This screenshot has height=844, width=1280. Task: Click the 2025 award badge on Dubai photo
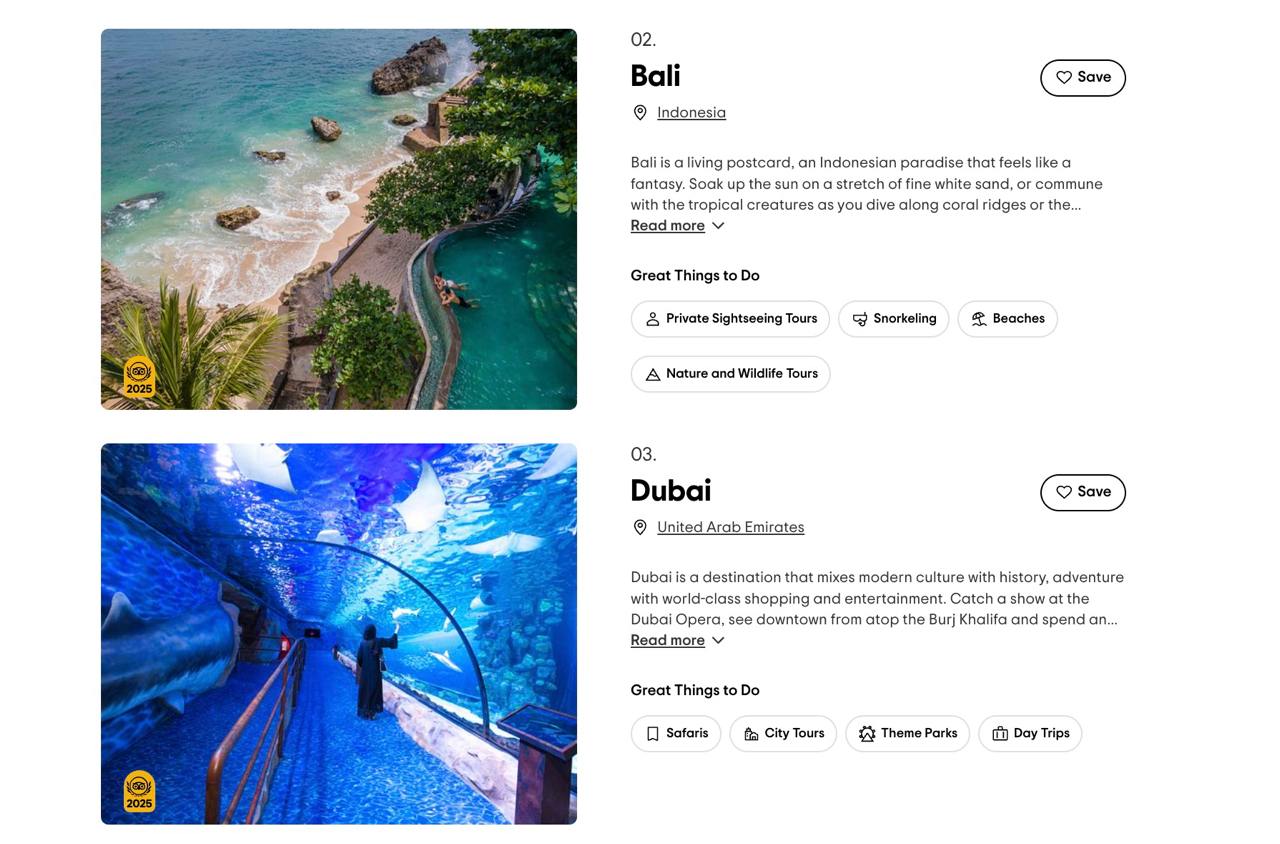point(139,792)
